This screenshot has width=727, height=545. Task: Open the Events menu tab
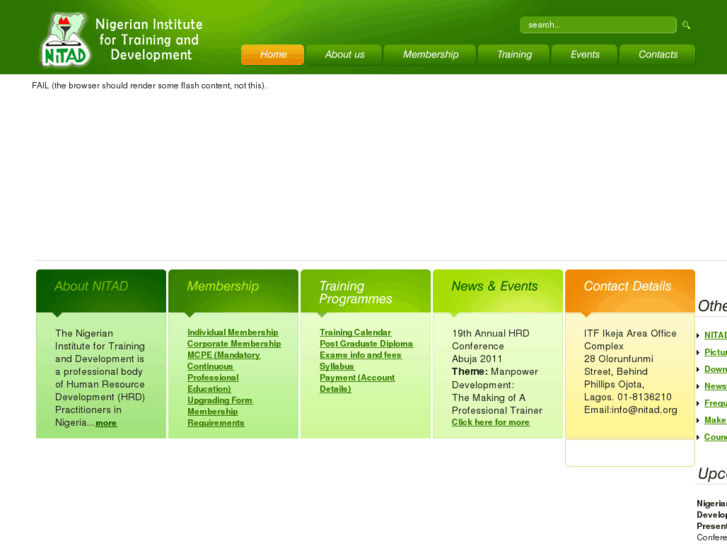584,55
